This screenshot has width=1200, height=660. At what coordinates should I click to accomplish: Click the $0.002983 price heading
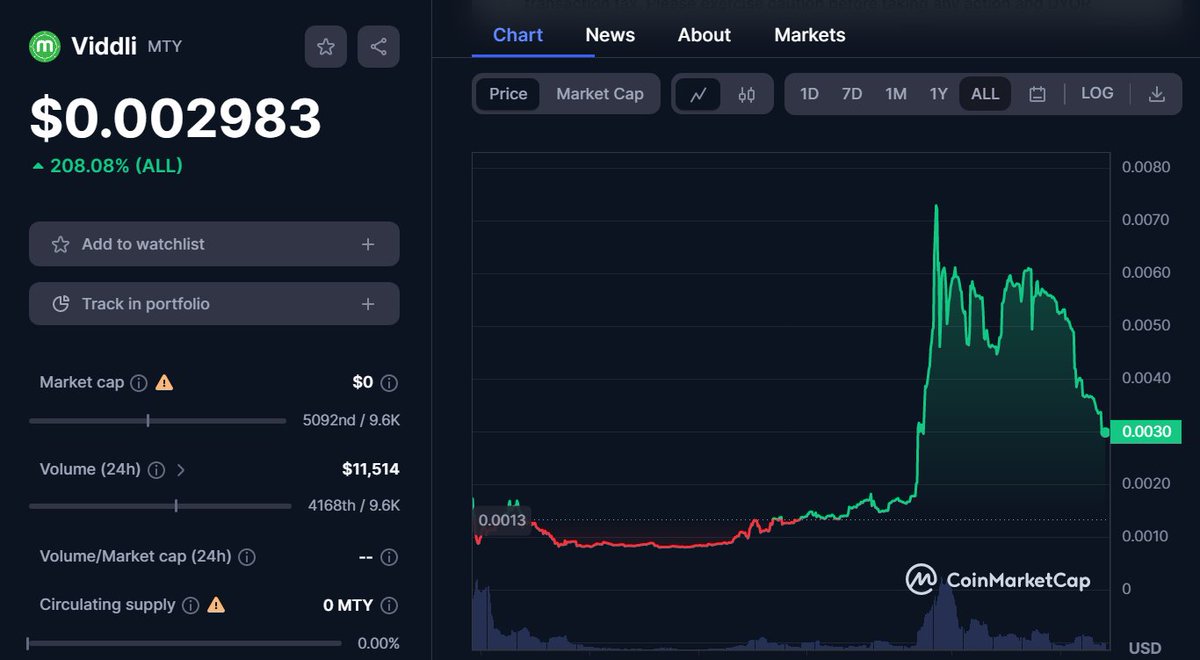[176, 118]
